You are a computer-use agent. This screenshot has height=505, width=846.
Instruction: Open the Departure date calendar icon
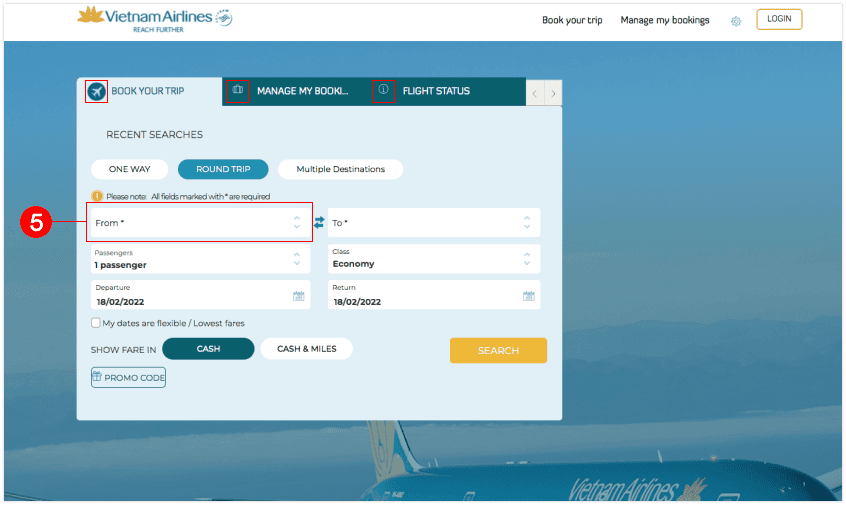(x=298, y=296)
